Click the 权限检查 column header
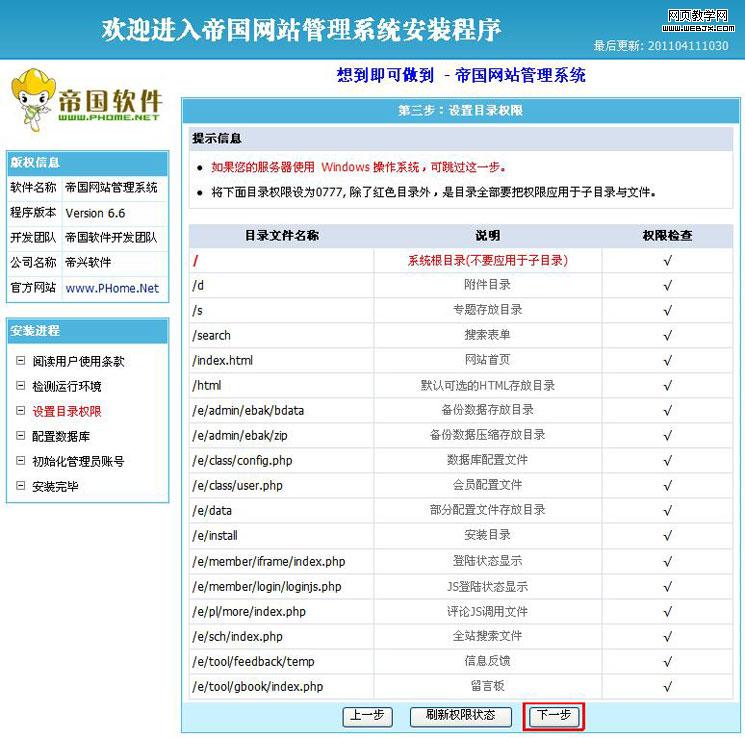Viewport: 745px width, 738px height. pyautogui.click(x=667, y=236)
